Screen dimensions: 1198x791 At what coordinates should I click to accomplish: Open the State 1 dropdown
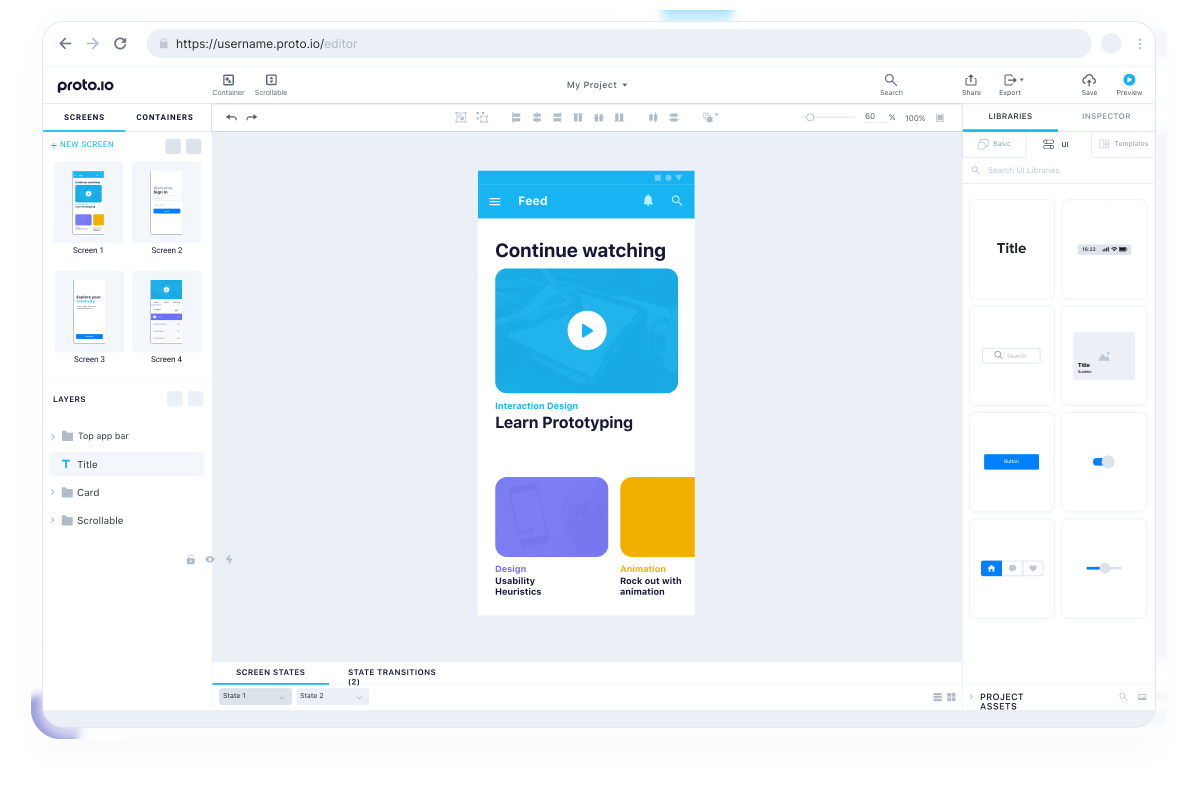255,696
